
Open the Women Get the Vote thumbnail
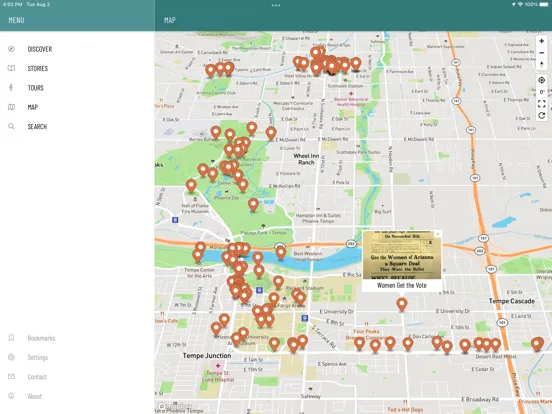pos(402,255)
